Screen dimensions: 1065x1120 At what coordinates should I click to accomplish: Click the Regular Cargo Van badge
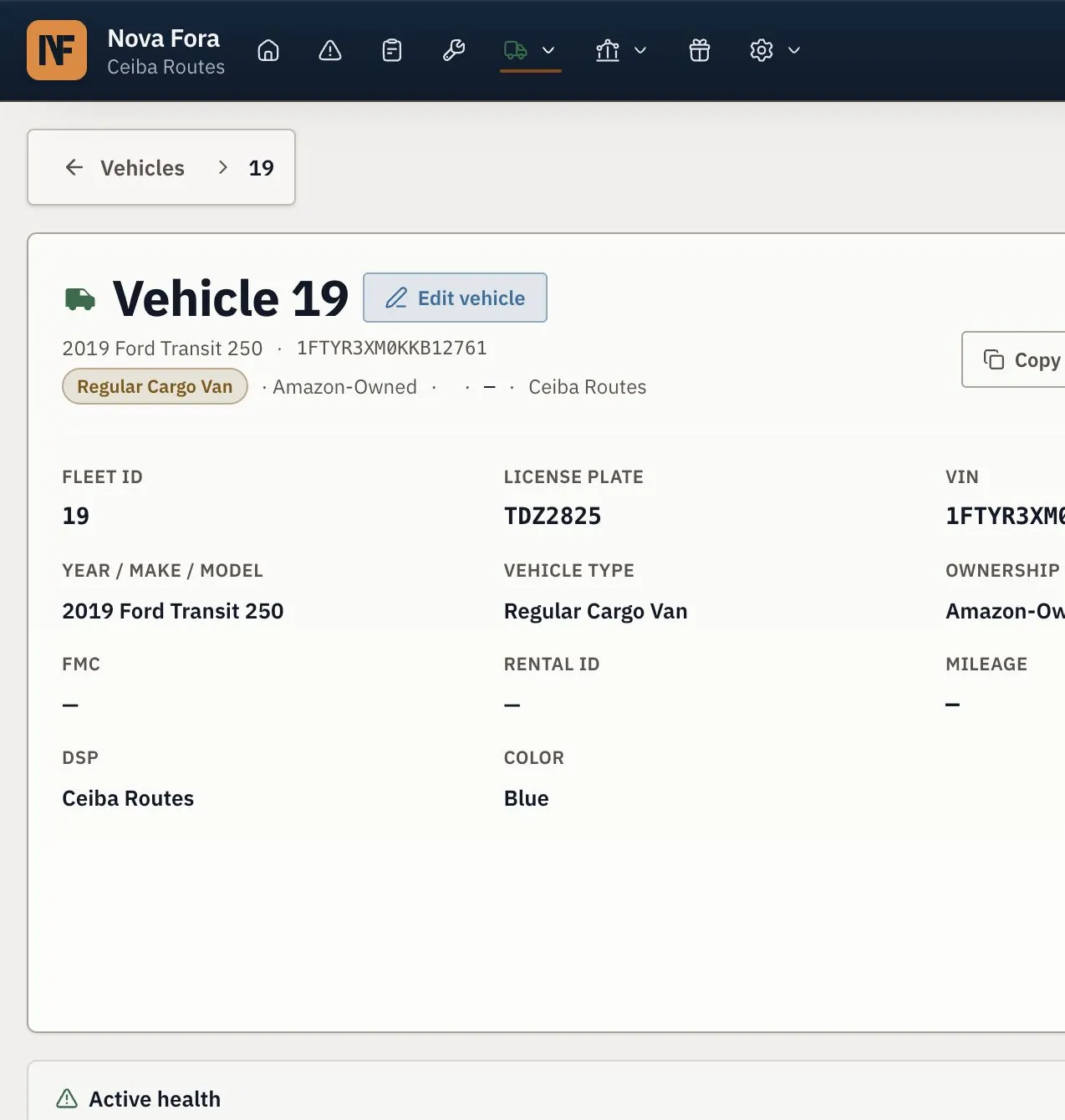tap(155, 386)
